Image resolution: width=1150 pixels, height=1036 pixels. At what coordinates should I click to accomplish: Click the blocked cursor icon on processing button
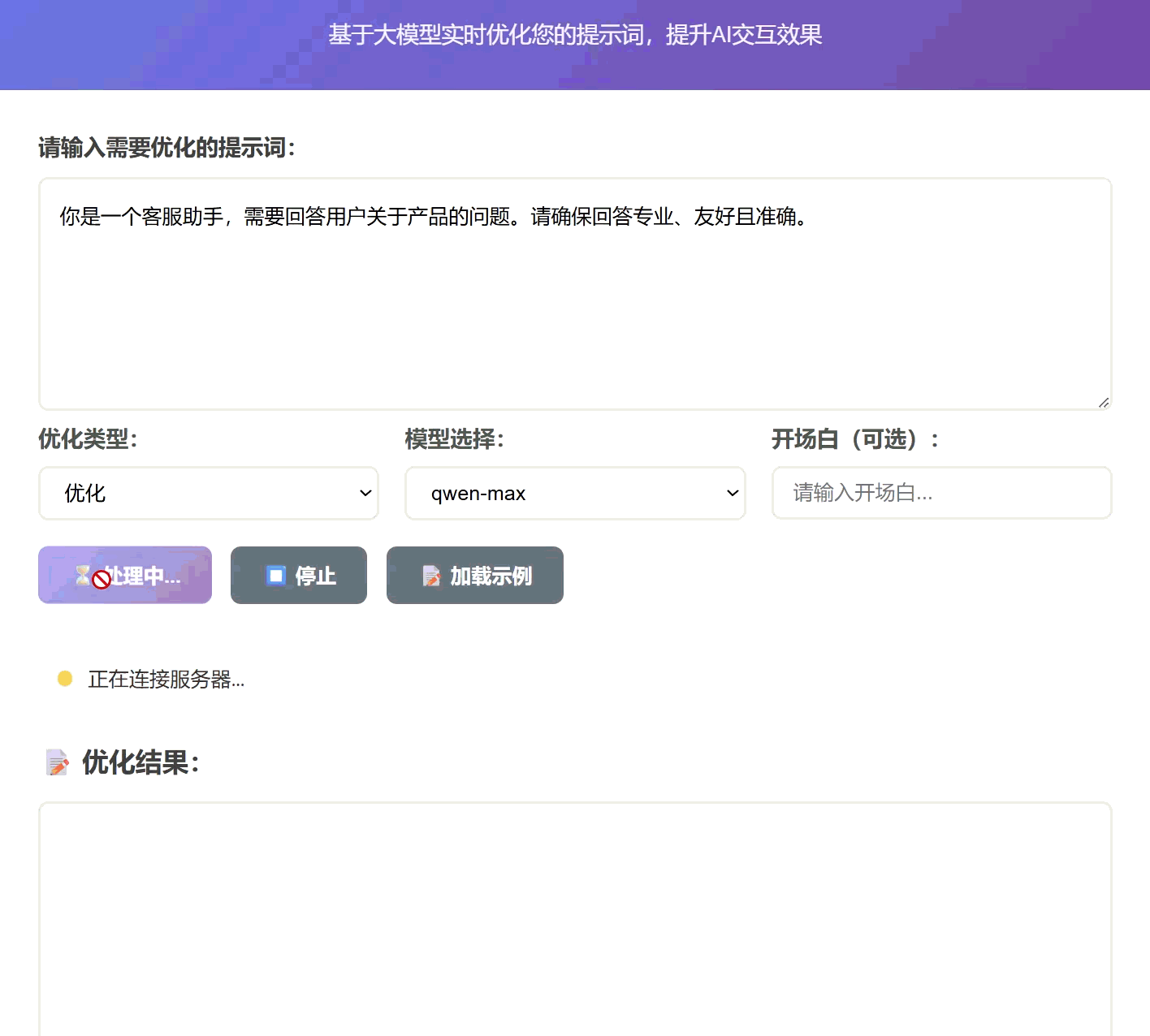tap(101, 580)
